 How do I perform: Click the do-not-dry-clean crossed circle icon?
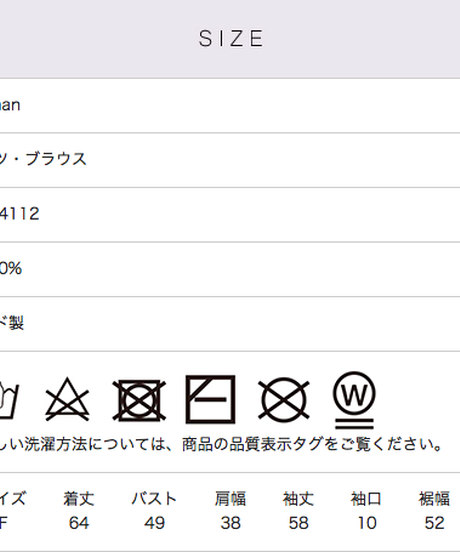click(x=284, y=400)
